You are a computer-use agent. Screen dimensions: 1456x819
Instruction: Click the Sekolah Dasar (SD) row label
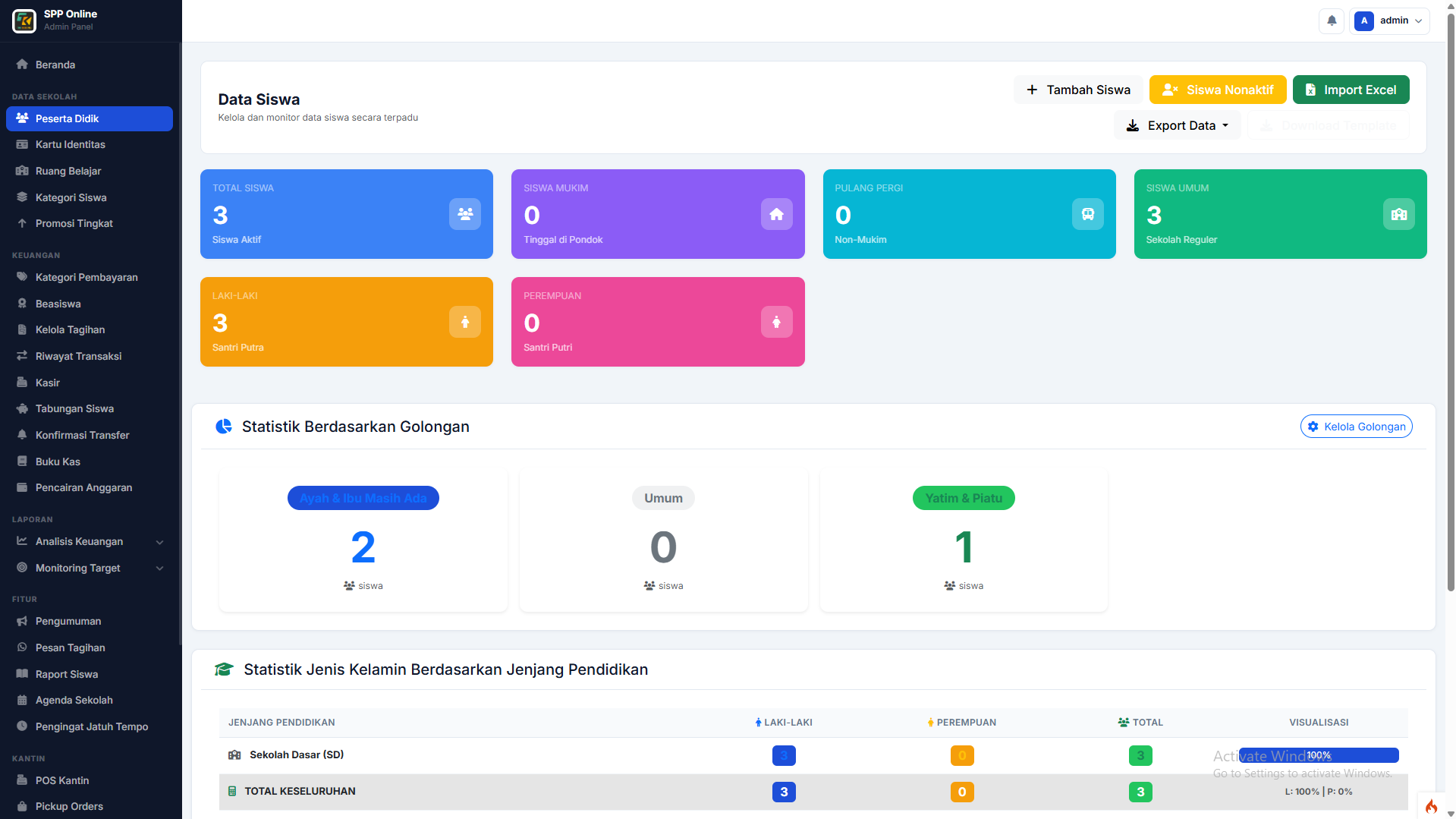click(297, 754)
